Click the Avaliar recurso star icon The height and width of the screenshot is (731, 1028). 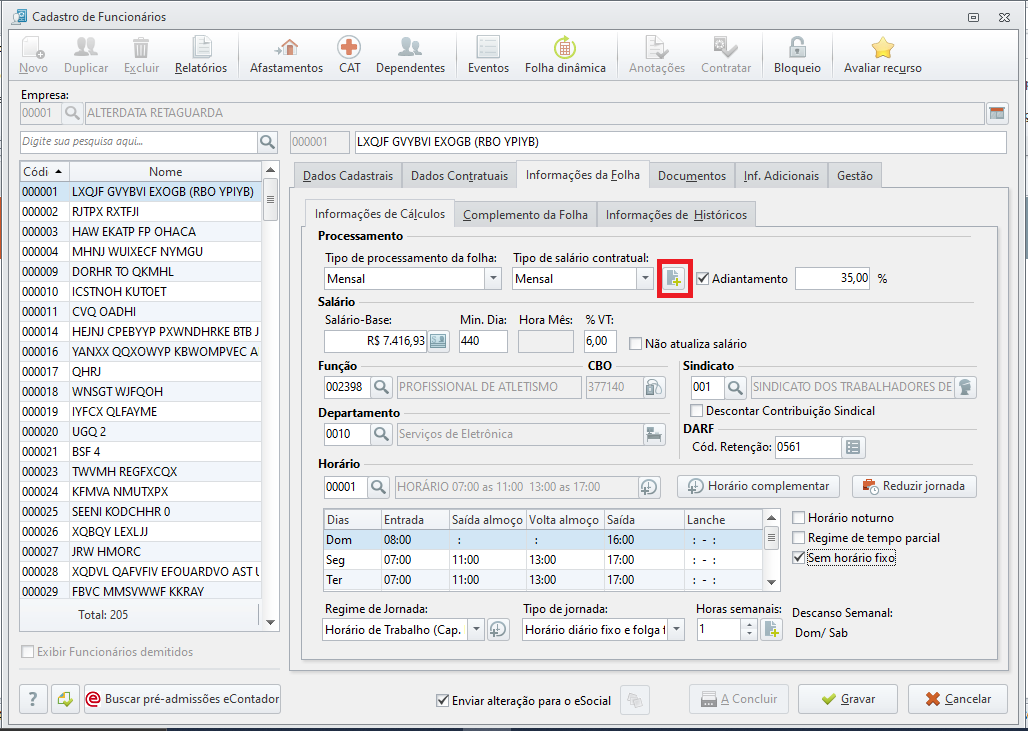pyautogui.click(x=882, y=48)
